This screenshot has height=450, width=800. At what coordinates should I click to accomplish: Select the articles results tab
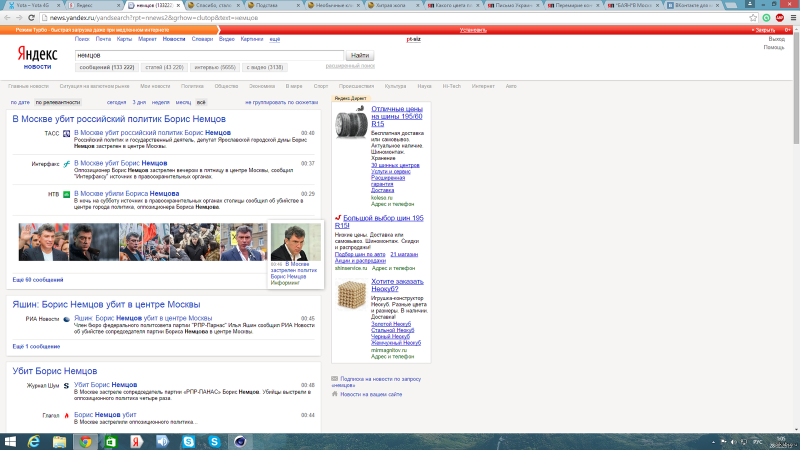click(161, 67)
